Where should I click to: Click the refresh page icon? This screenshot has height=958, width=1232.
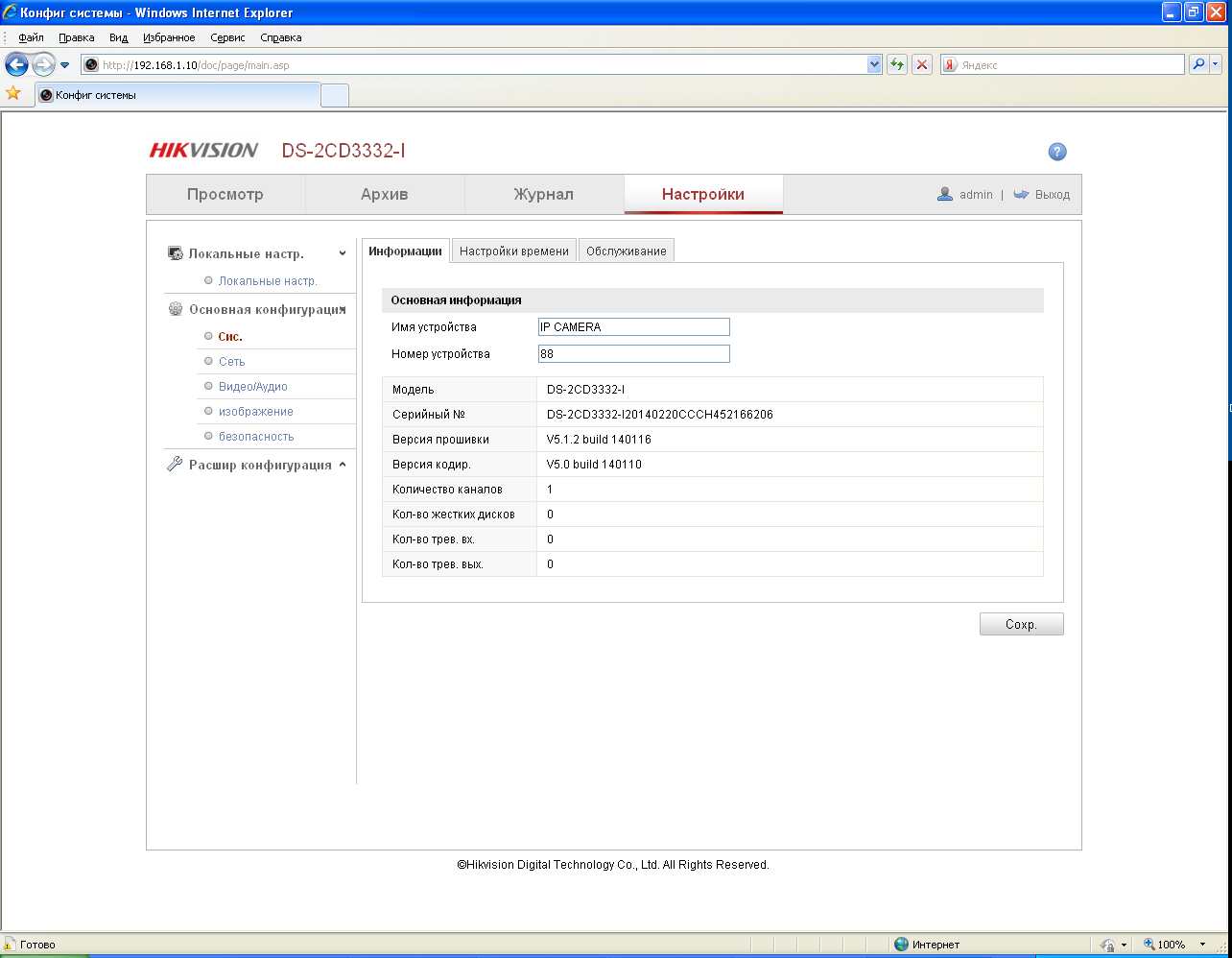(x=897, y=64)
